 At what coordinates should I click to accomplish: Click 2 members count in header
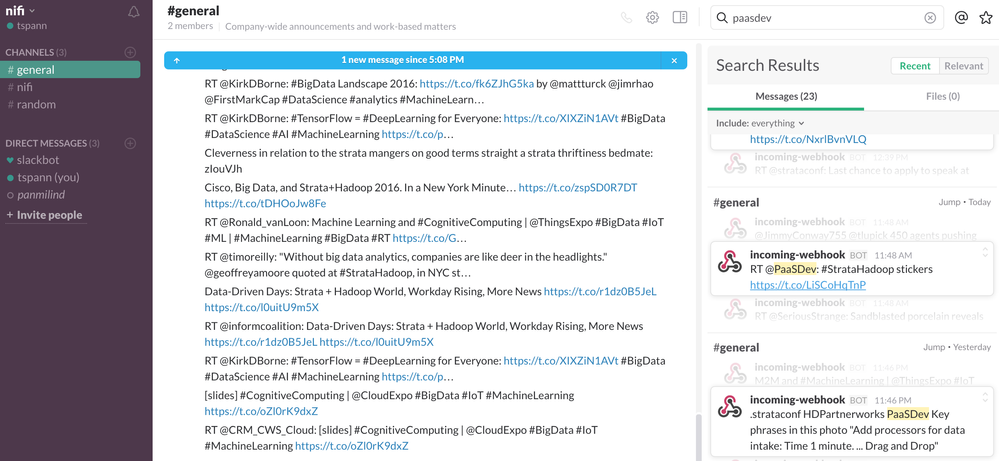pos(190,26)
